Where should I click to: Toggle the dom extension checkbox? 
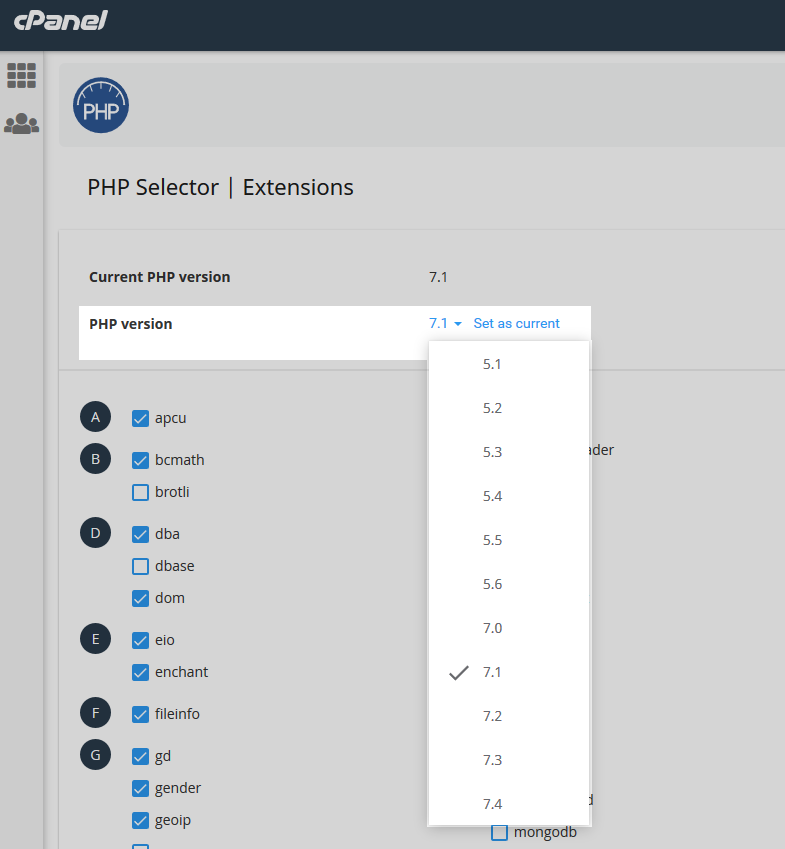[140, 598]
